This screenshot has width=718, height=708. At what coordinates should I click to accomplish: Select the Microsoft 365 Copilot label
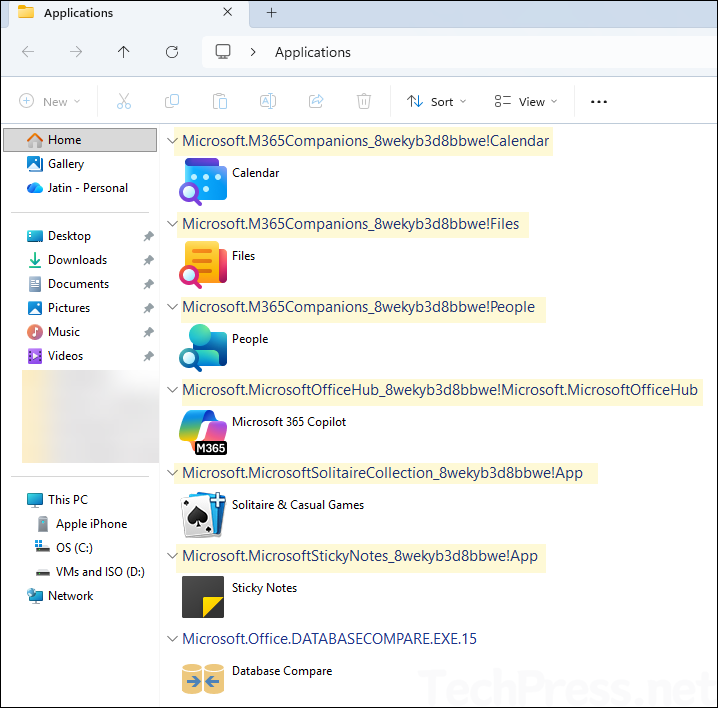(x=289, y=422)
